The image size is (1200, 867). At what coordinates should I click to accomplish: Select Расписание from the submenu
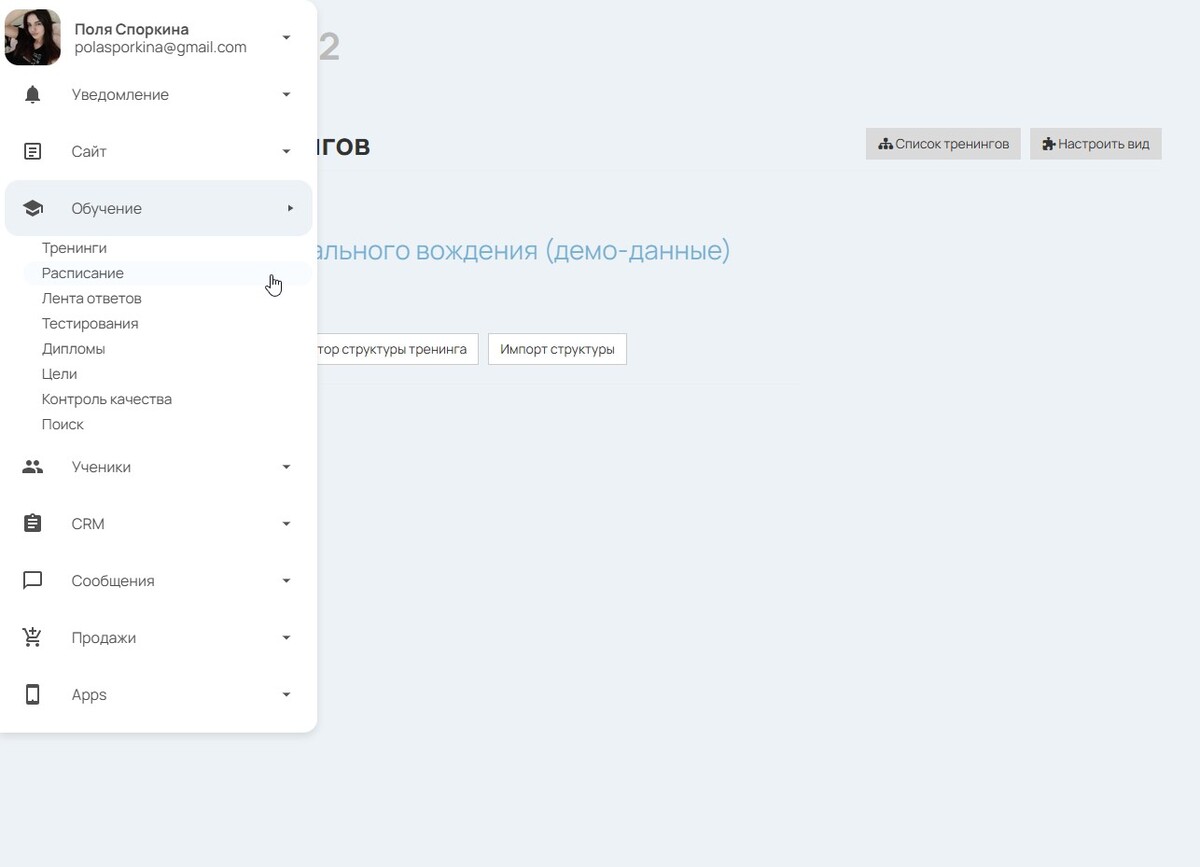tap(83, 273)
